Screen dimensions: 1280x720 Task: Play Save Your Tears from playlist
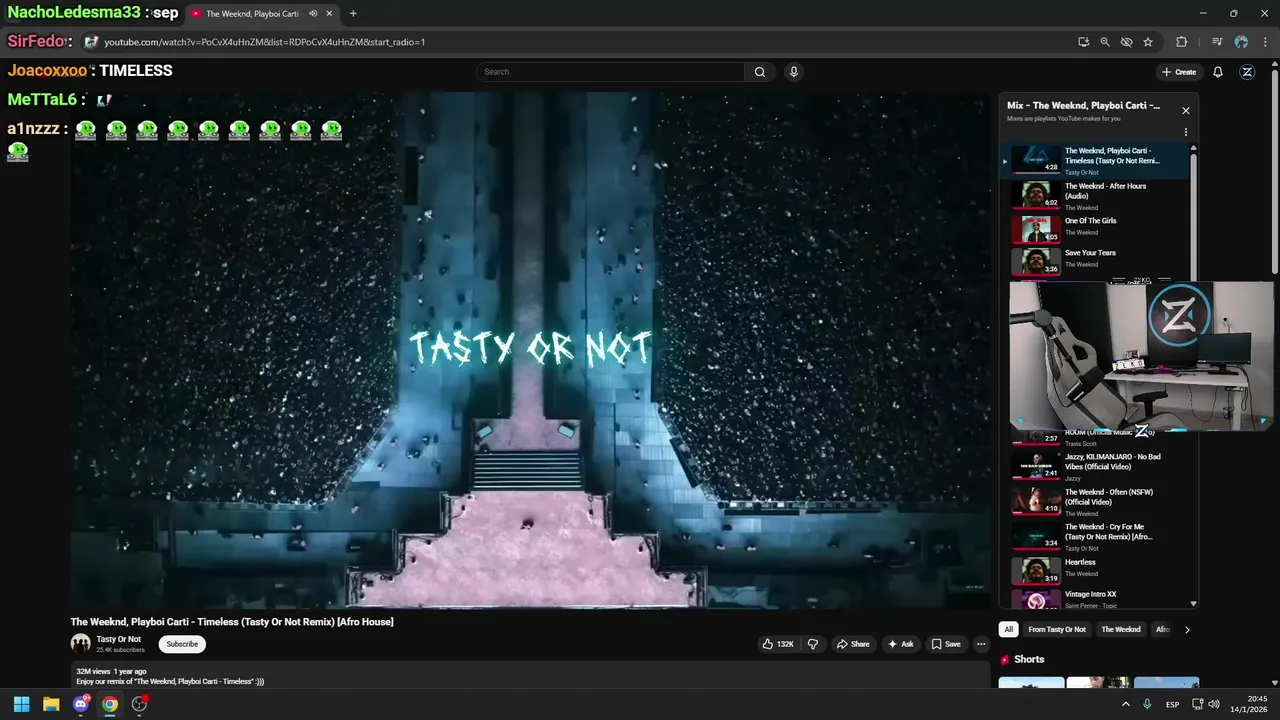point(1094,260)
